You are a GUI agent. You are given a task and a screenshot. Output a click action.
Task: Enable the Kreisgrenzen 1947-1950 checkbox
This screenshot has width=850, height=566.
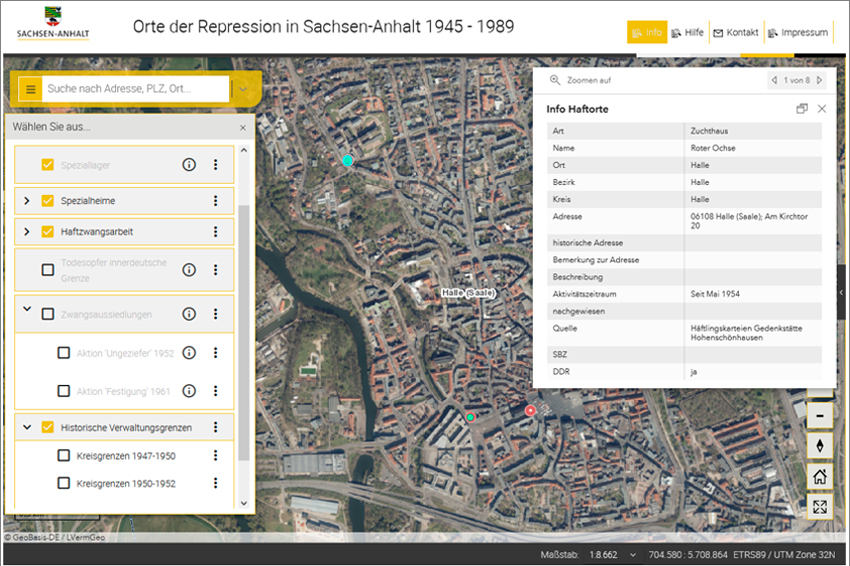[64, 456]
